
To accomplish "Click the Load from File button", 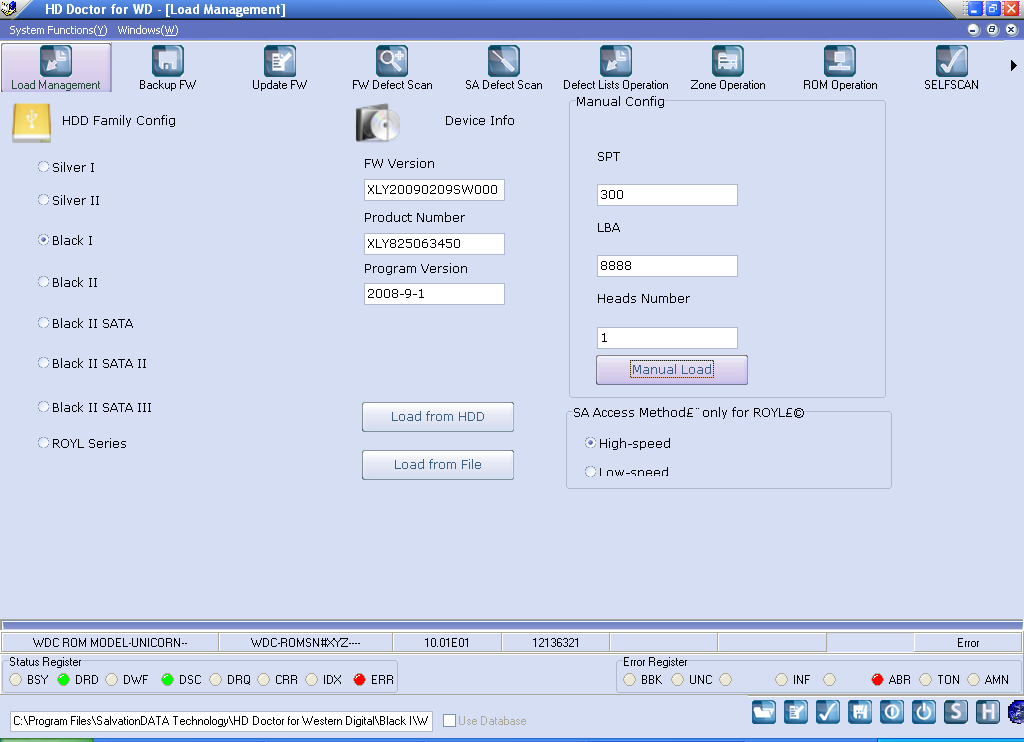I will click(438, 464).
